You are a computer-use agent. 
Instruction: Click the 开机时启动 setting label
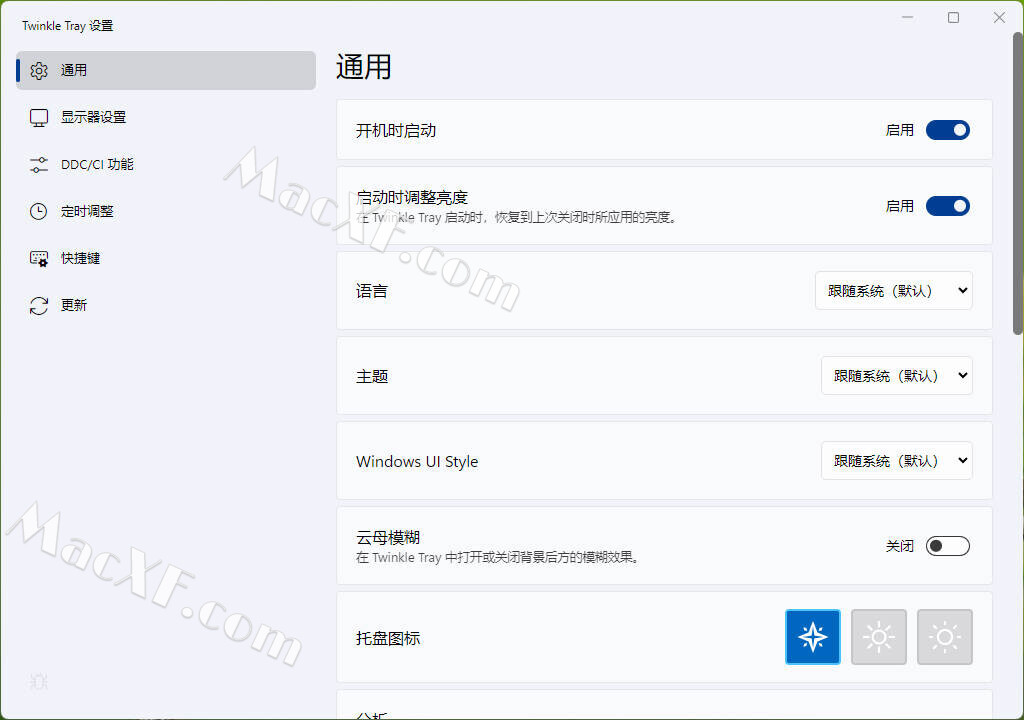396,131
